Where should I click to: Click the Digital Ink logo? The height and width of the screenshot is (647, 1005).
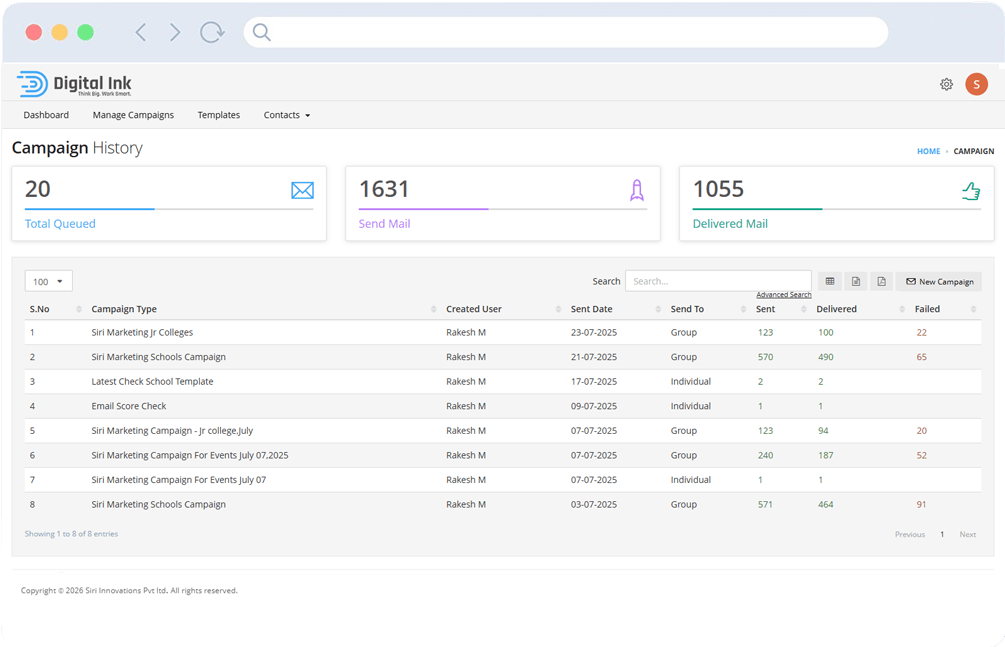(x=75, y=85)
